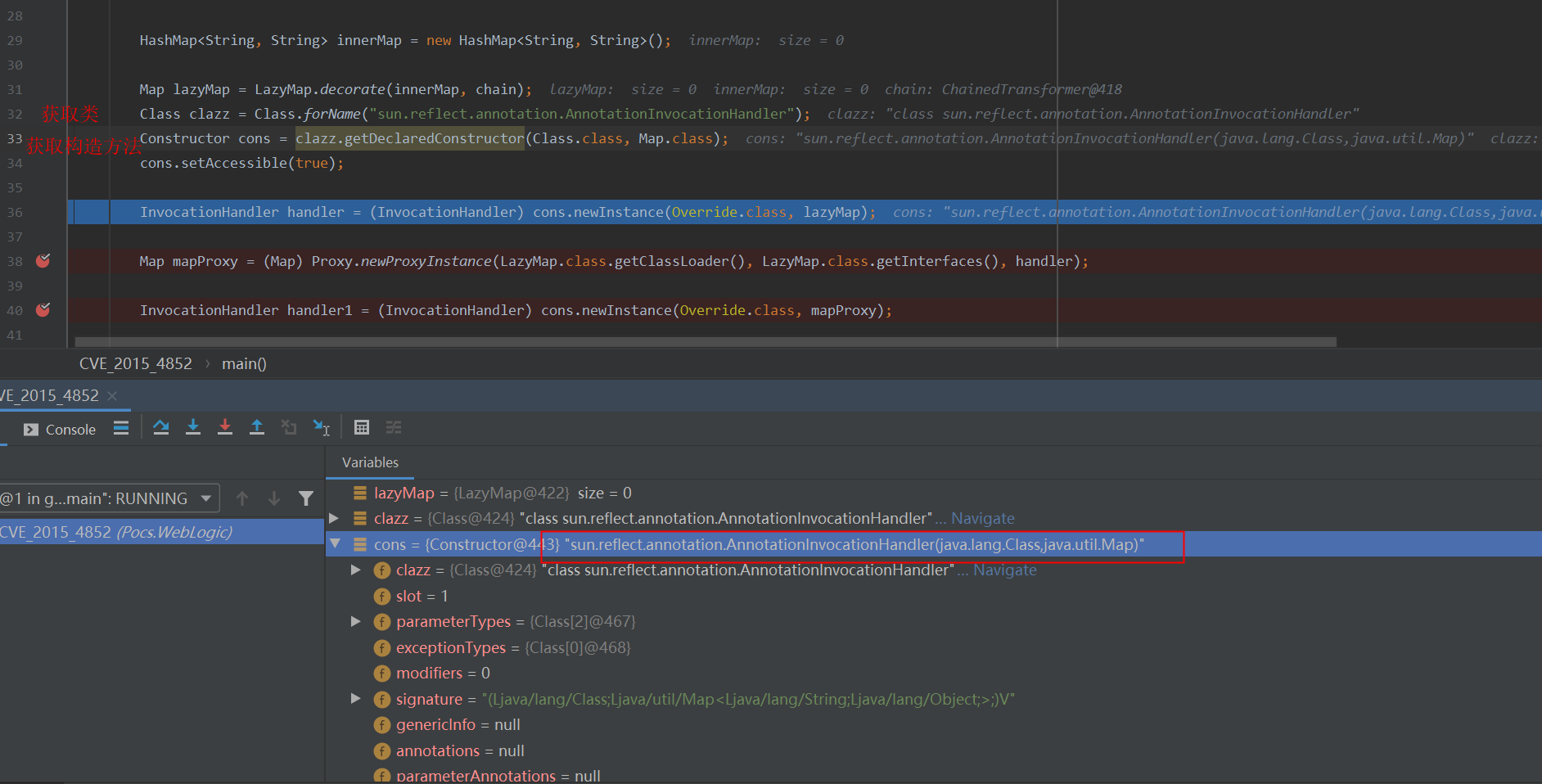Toggle breakpoint on line 40
The width and height of the screenshot is (1542, 784).
click(43, 310)
